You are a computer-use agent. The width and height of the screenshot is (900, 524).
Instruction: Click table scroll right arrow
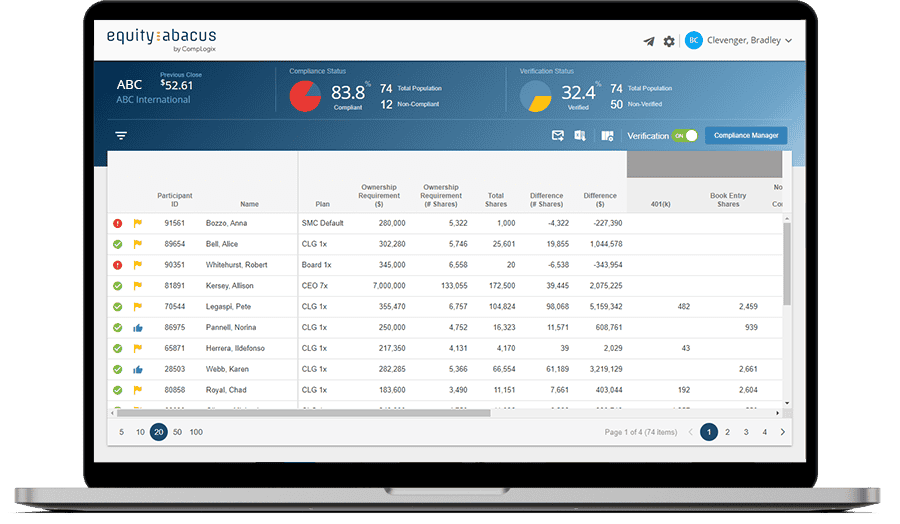pos(778,413)
